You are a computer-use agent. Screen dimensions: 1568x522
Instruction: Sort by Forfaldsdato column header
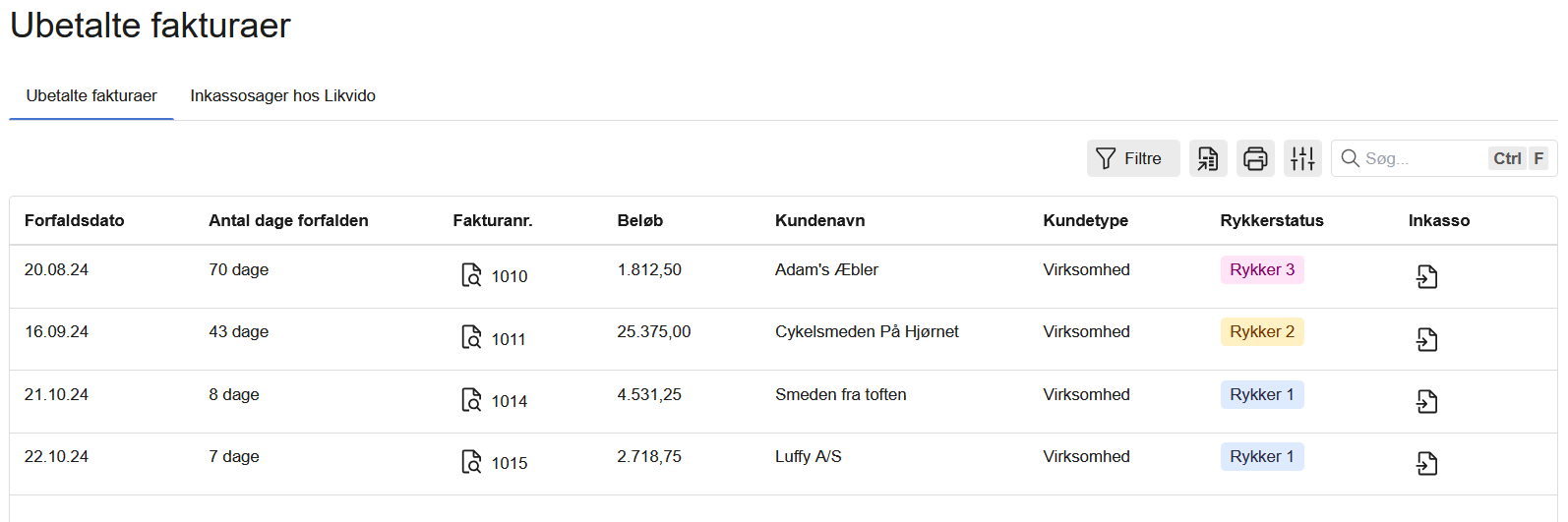pos(75,220)
